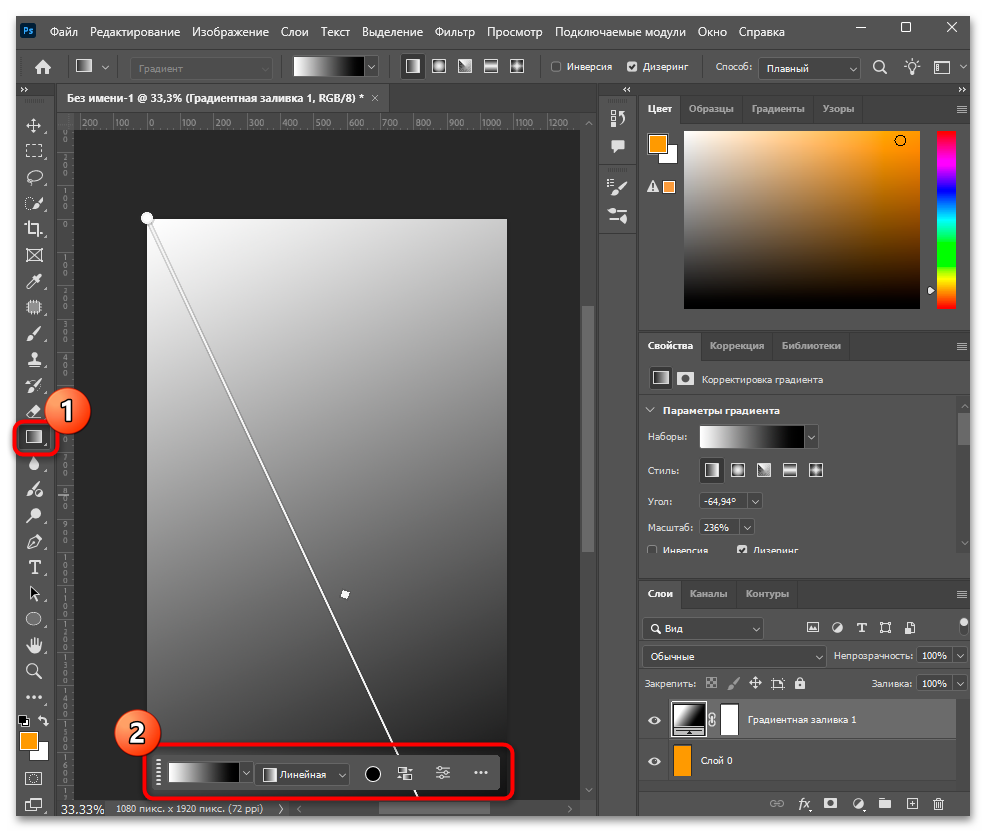Screen dimensions: 986x832
Task: Collapse the Параметры градиента section
Action: pyautogui.click(x=650, y=410)
